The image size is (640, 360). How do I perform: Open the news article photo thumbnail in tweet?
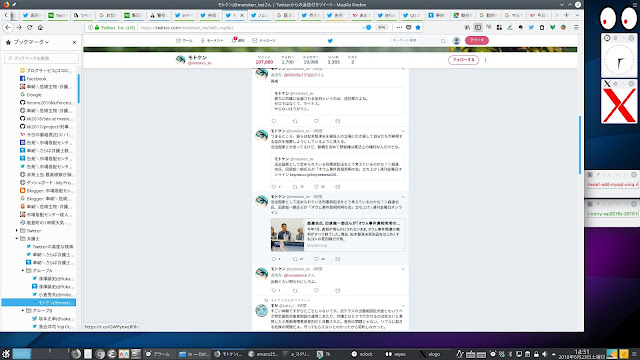pyautogui.click(x=287, y=235)
